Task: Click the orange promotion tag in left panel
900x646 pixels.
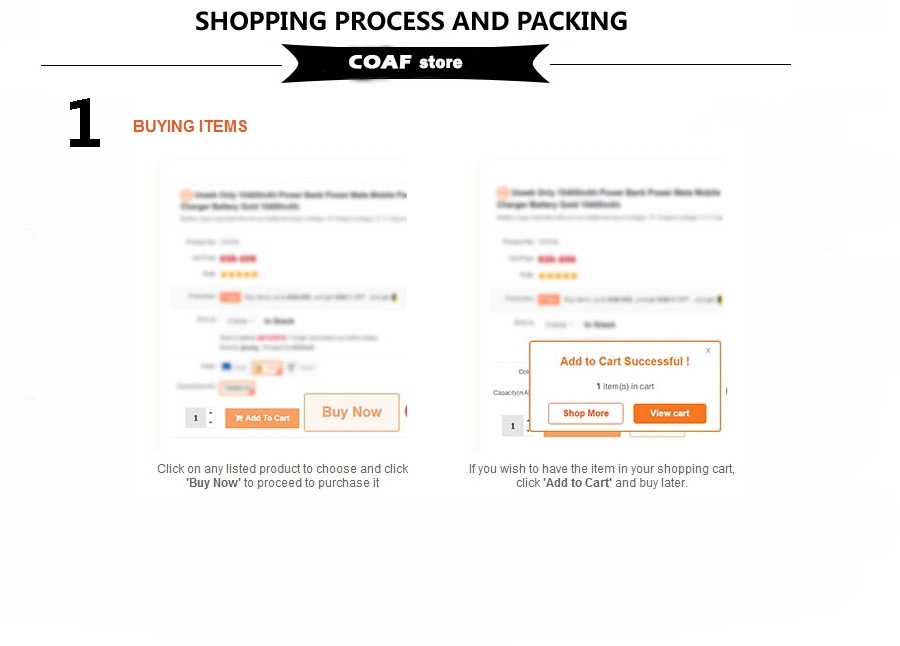Action: click(x=231, y=297)
